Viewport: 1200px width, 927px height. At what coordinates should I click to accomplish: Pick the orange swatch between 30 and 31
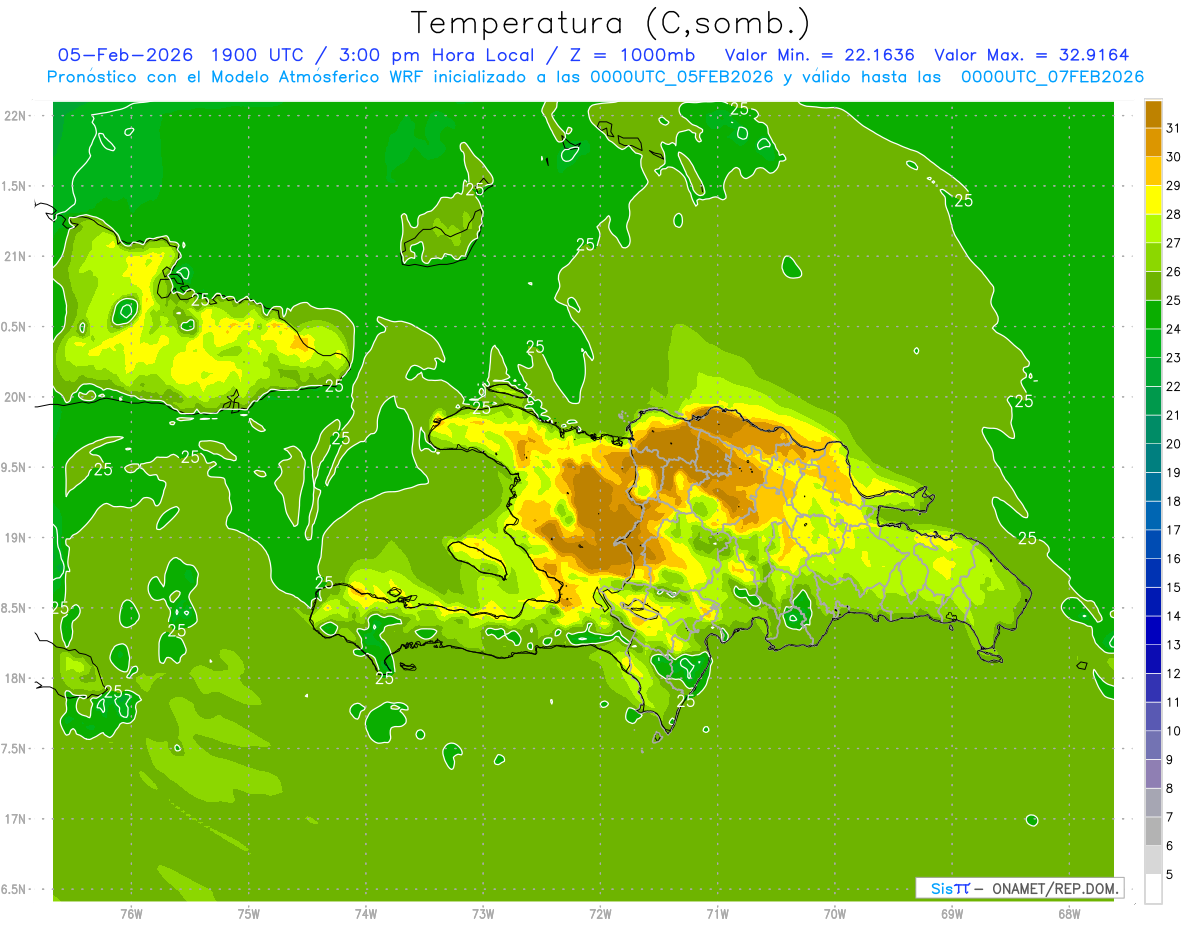point(1153,142)
